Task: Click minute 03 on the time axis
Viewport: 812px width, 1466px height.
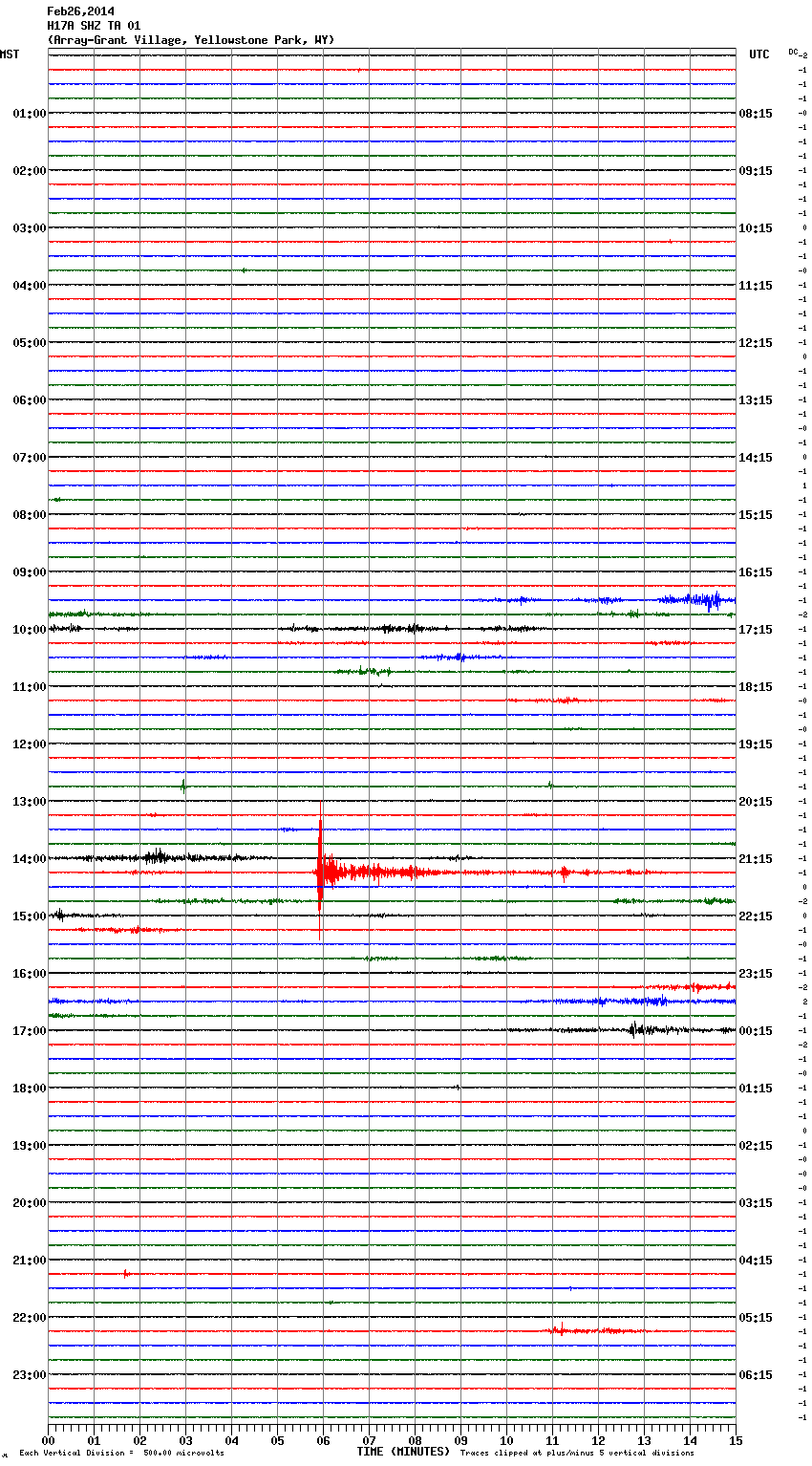Action: point(185,1440)
